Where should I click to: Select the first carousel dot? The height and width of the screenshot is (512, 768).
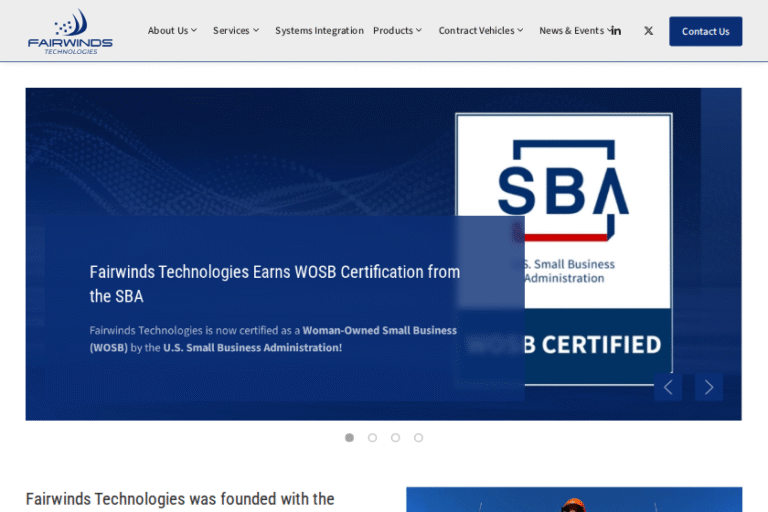(x=349, y=438)
